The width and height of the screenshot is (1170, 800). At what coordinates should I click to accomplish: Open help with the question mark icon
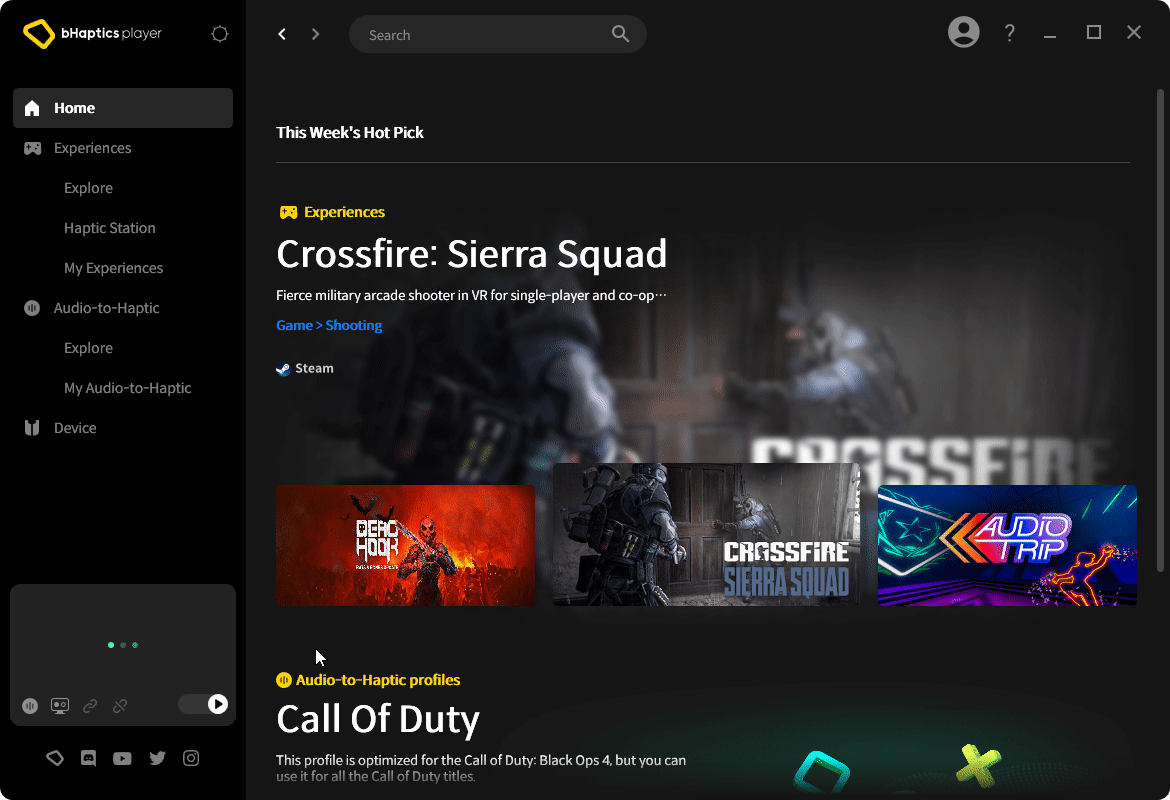pyautogui.click(x=1010, y=33)
